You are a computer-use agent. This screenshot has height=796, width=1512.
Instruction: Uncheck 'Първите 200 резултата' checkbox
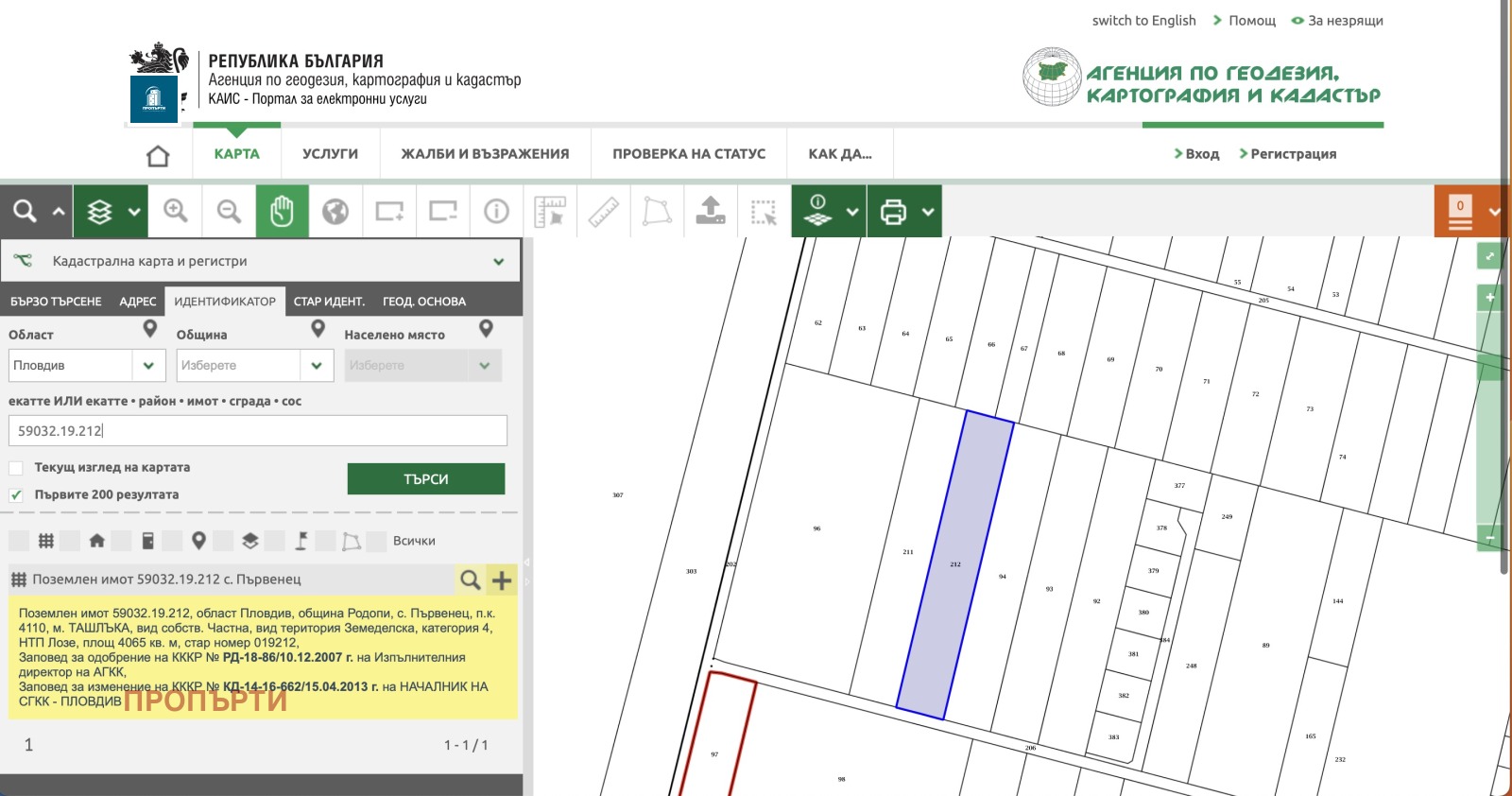click(16, 495)
